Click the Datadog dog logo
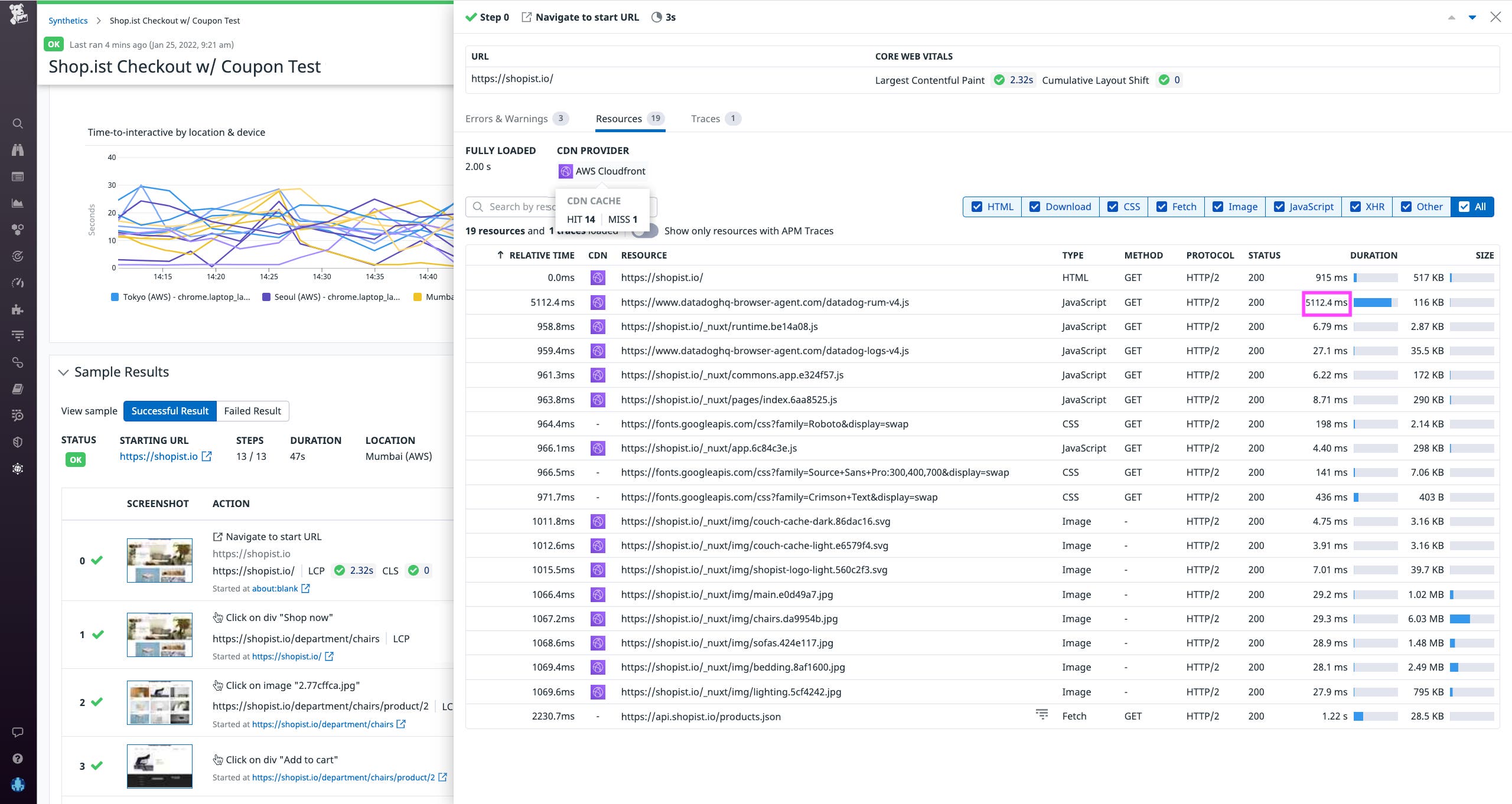The width and height of the screenshot is (1512, 804). coord(18,14)
